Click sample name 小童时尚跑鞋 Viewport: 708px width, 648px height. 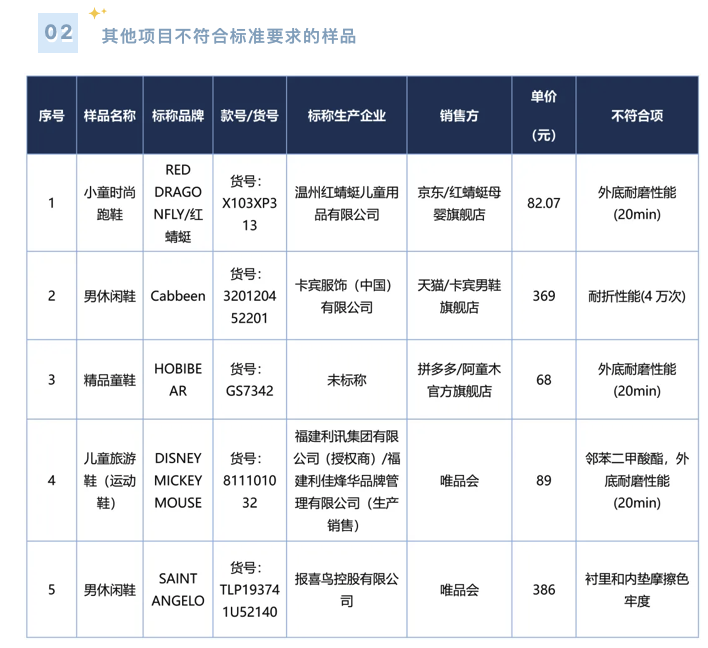[110, 203]
